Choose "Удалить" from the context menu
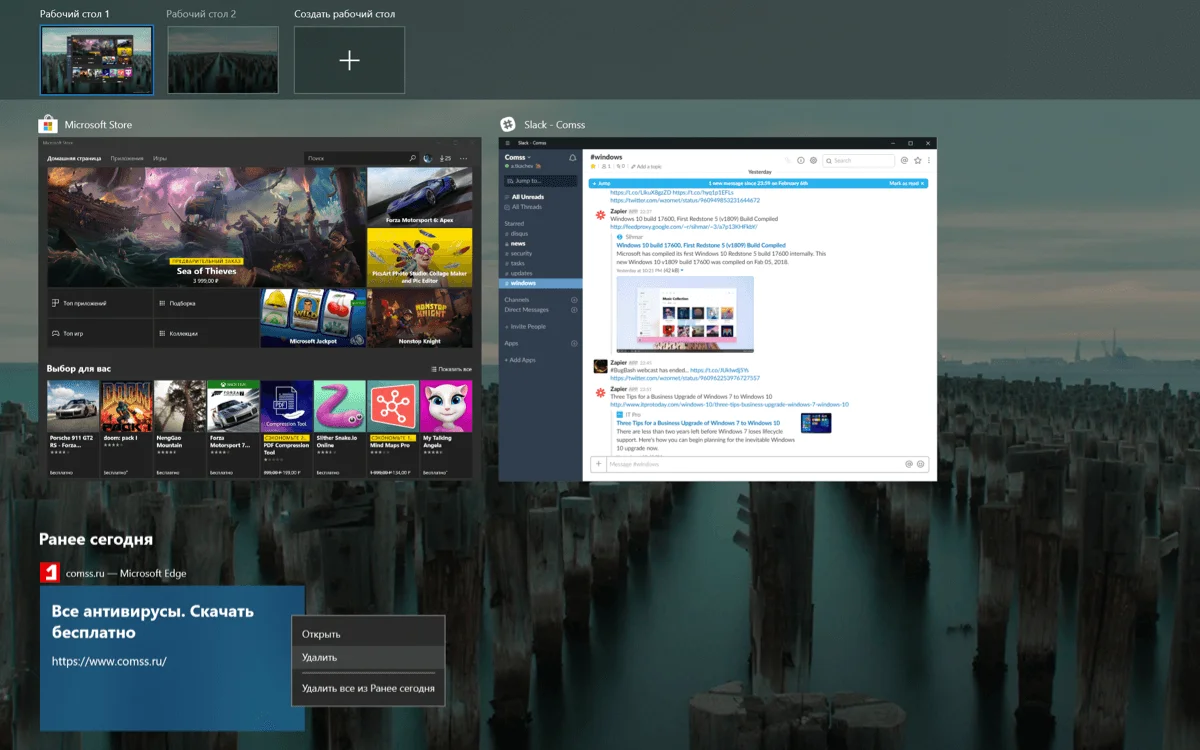 click(x=319, y=657)
